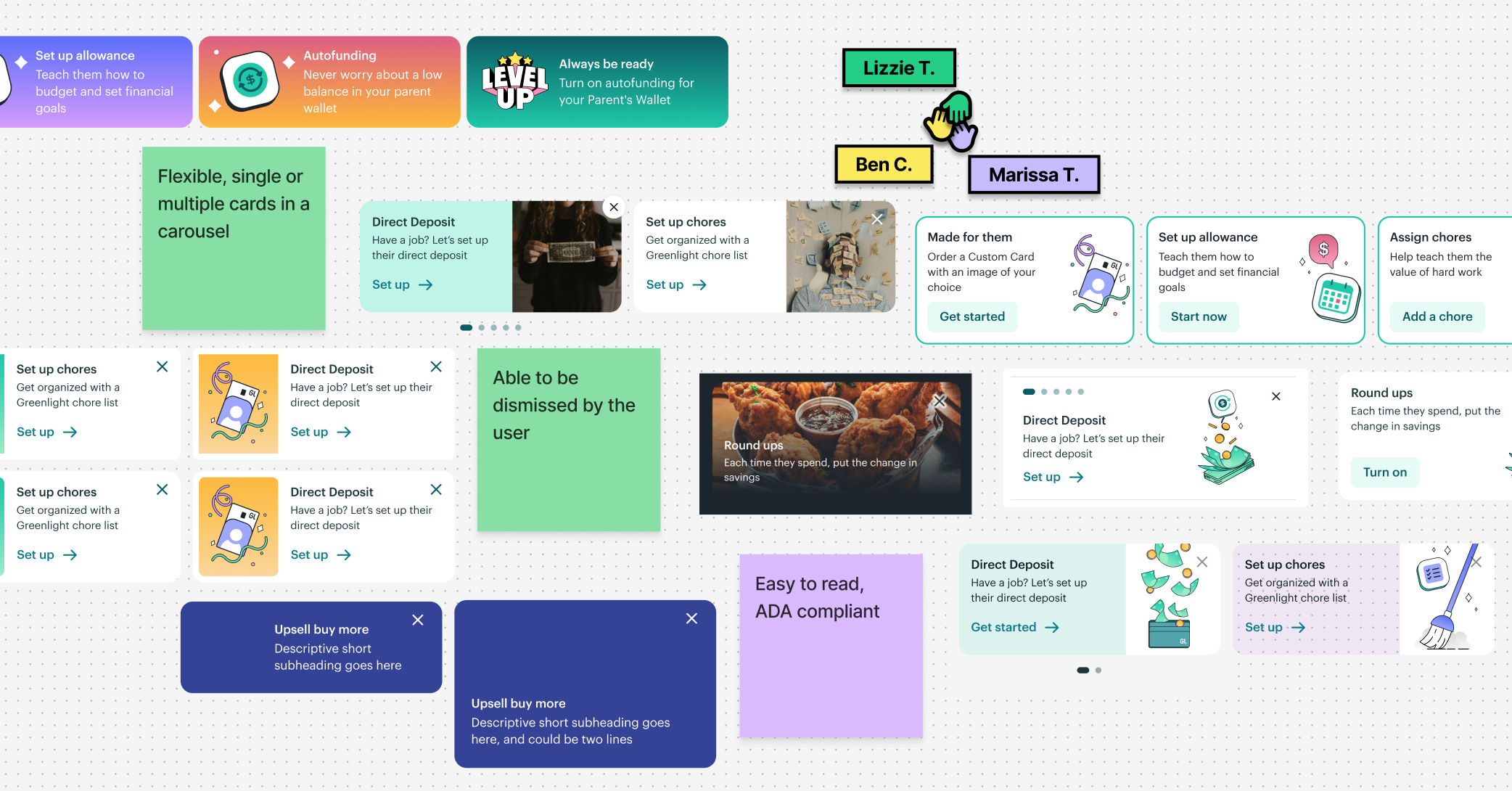Click the Autofunding dollar-sign icon
Viewport: 1512px width, 791px height.
(250, 81)
